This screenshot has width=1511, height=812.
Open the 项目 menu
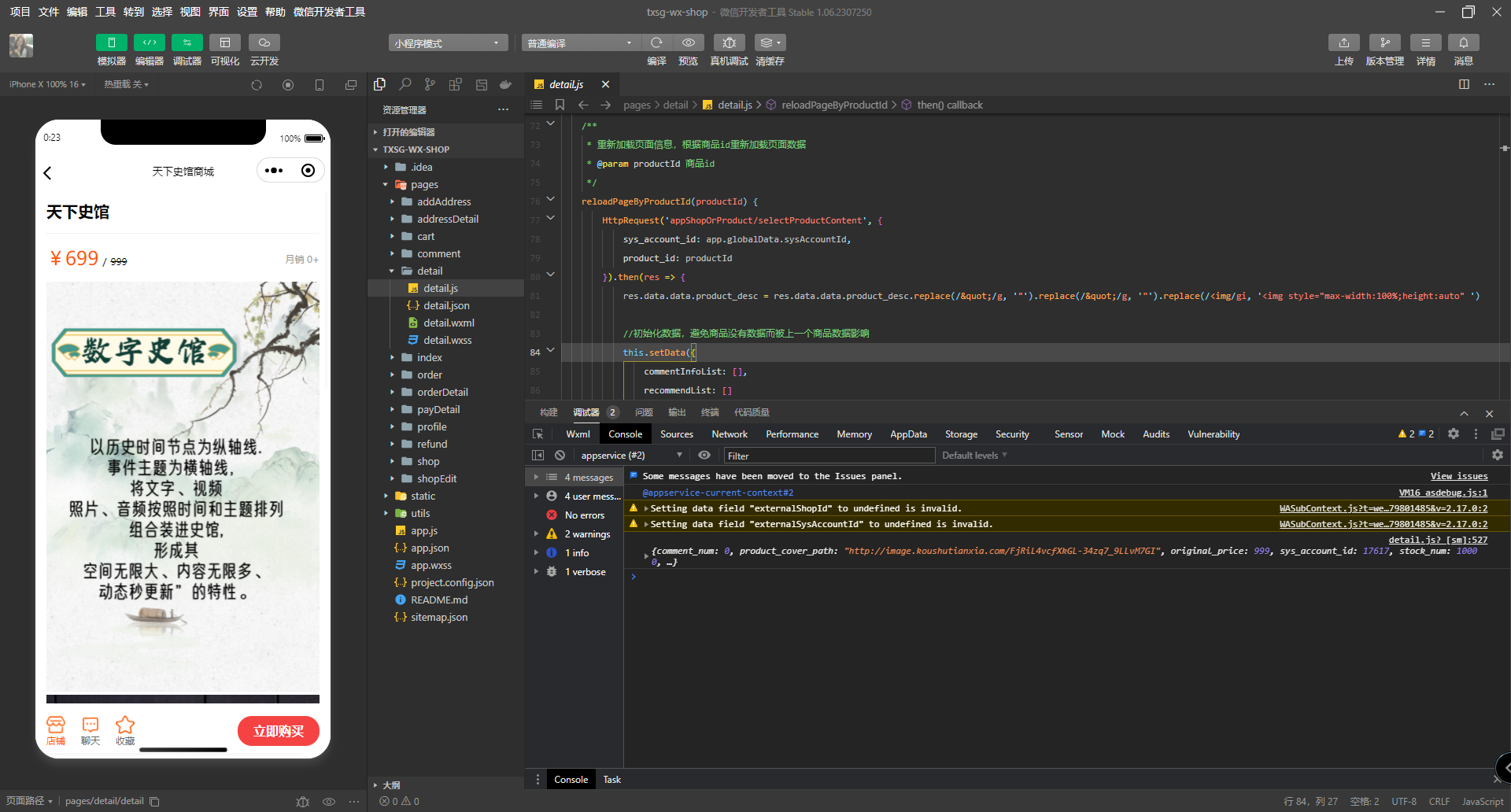[20, 12]
